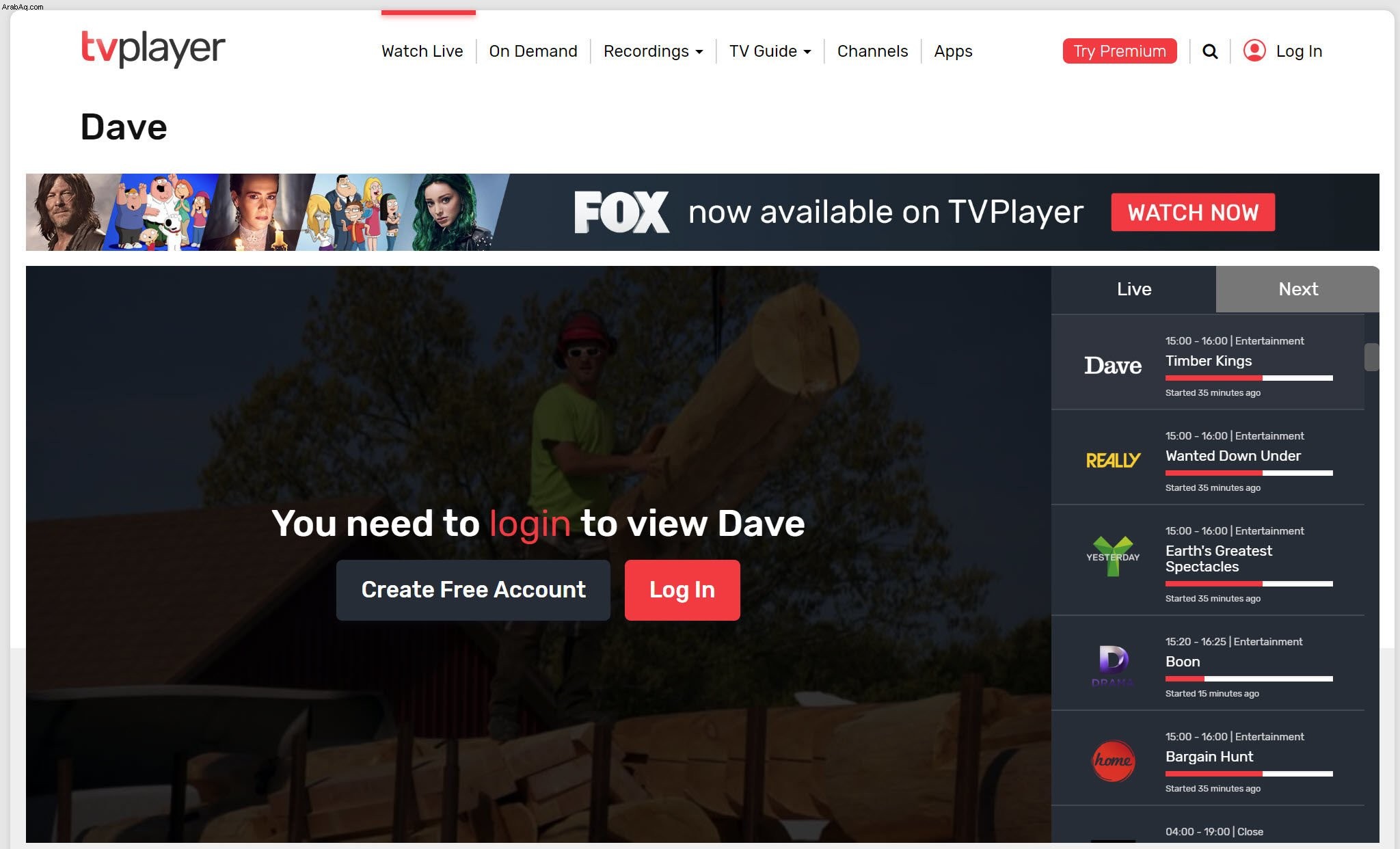The width and height of the screenshot is (1400, 849).
Task: Open the Timber Kings programme title
Action: click(x=1209, y=361)
